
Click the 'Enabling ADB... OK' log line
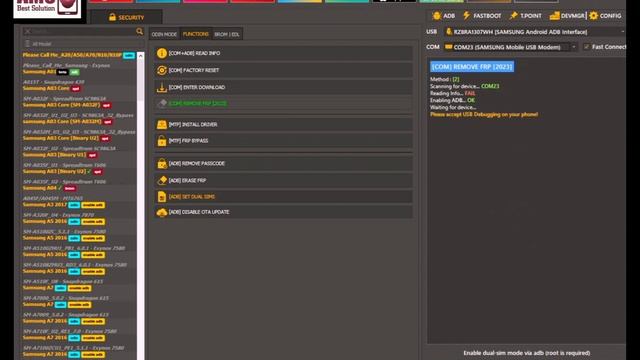[452, 100]
